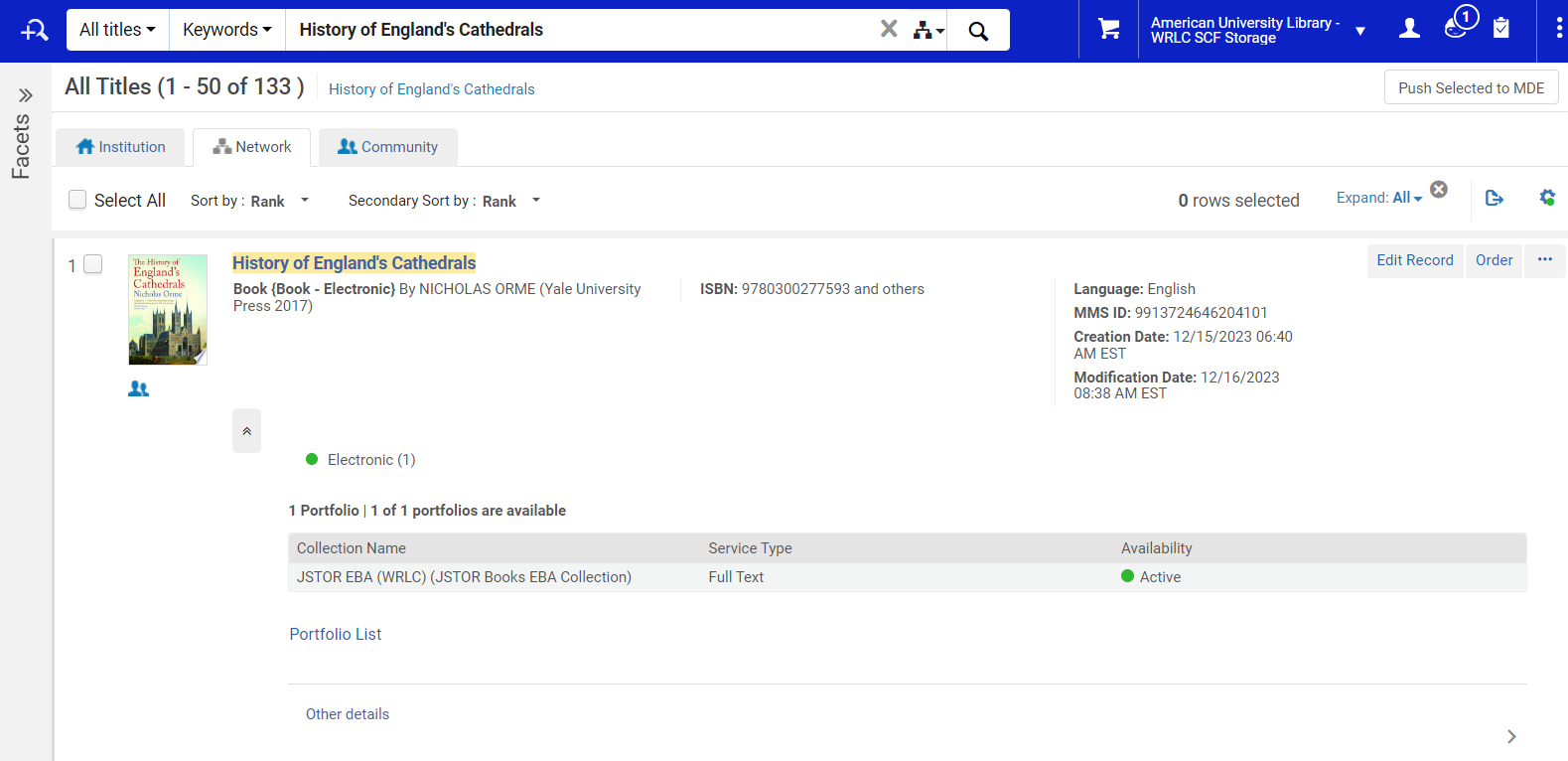This screenshot has width=1568, height=761.
Task: Open the advanced search magnifier icon
Action: 34,30
